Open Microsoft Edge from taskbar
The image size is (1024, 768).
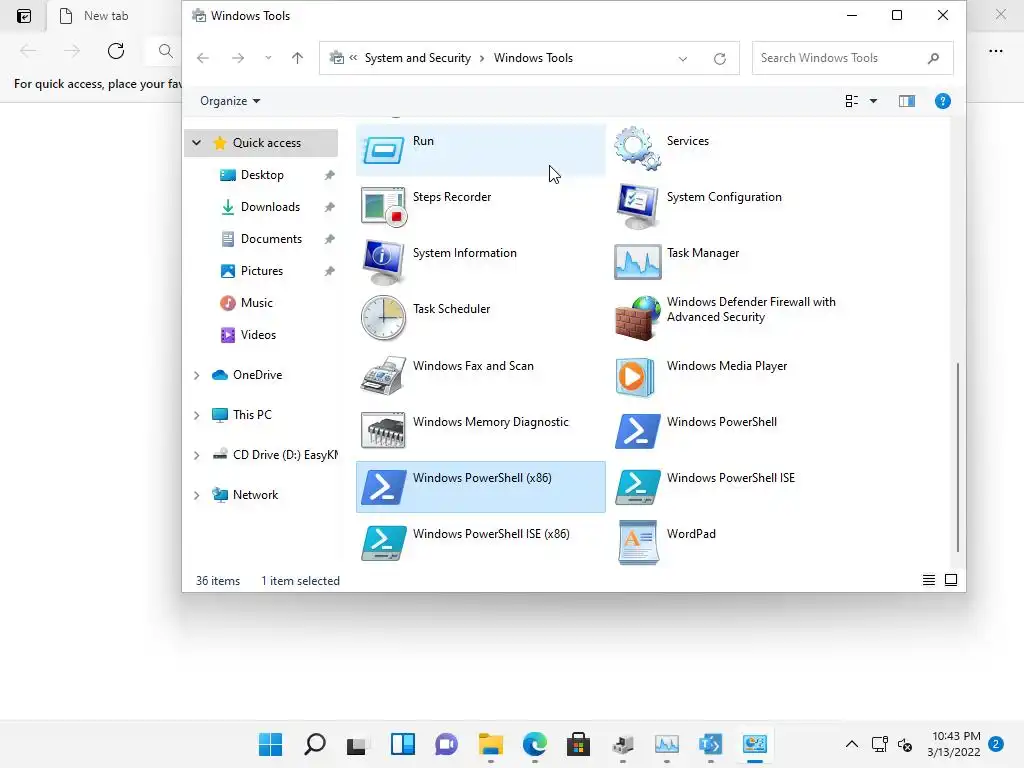tap(534, 744)
